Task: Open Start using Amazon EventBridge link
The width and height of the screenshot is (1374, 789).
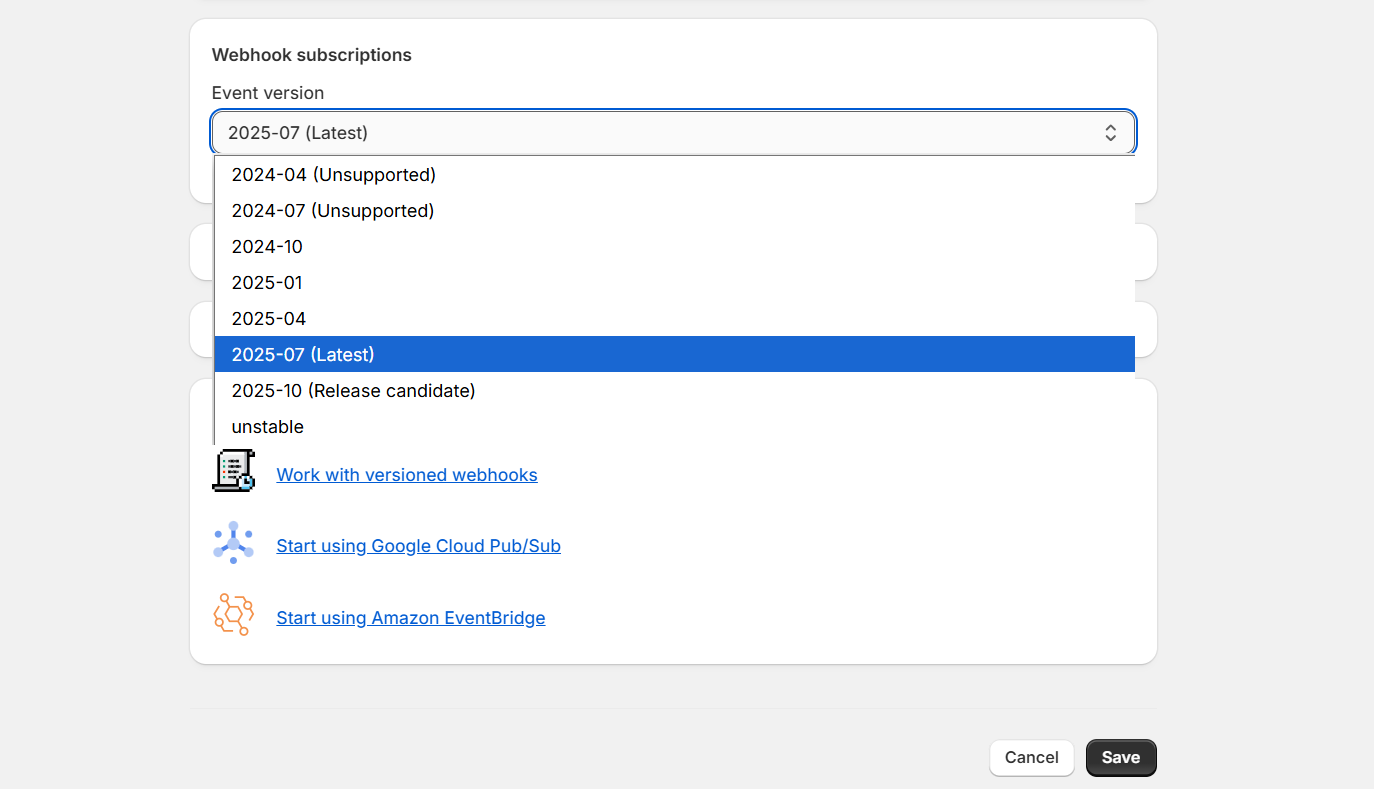Action: click(x=411, y=618)
